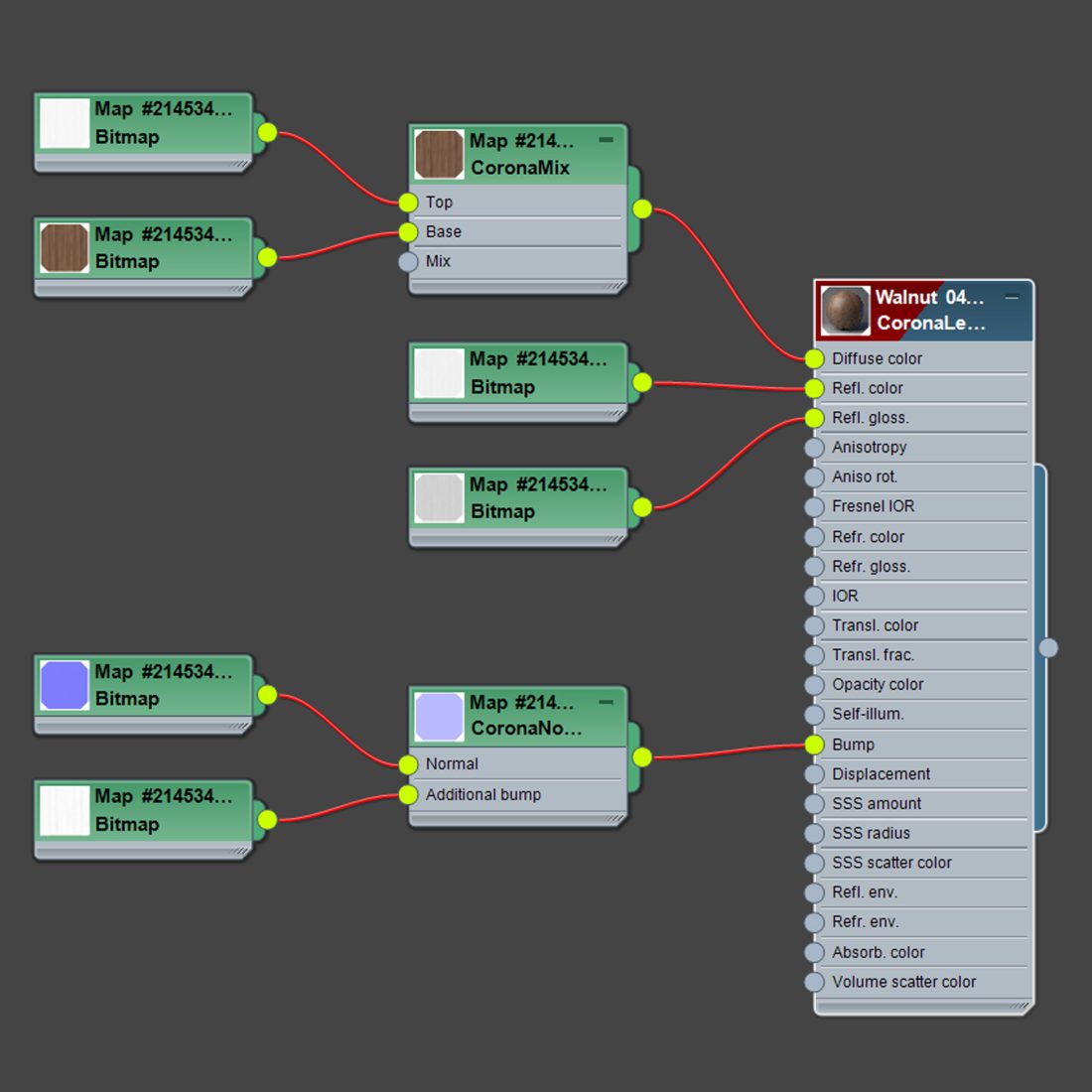The width and height of the screenshot is (1092, 1092).
Task: Click the Walnut material output socket
Action: coord(1048,647)
